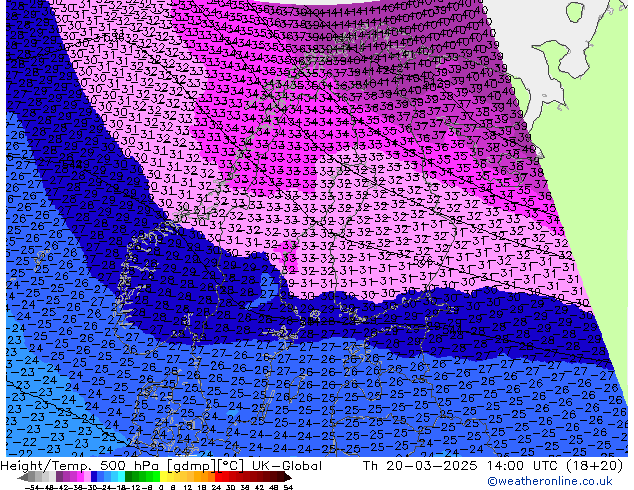The height and width of the screenshot is (490, 634).
Task: Pick the bright yellow legend swatch at 0
Action: coord(163,476)
